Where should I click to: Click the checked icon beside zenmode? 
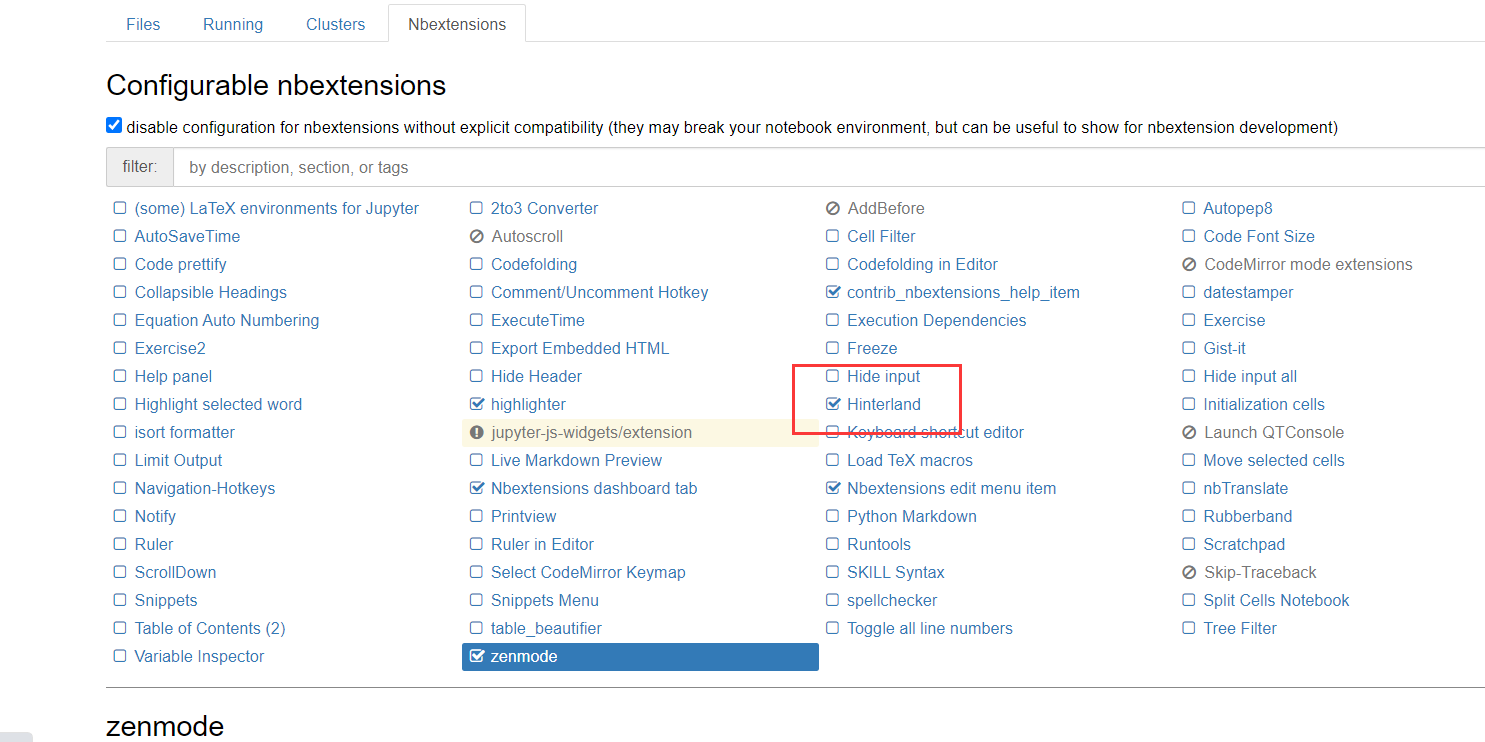click(x=477, y=657)
